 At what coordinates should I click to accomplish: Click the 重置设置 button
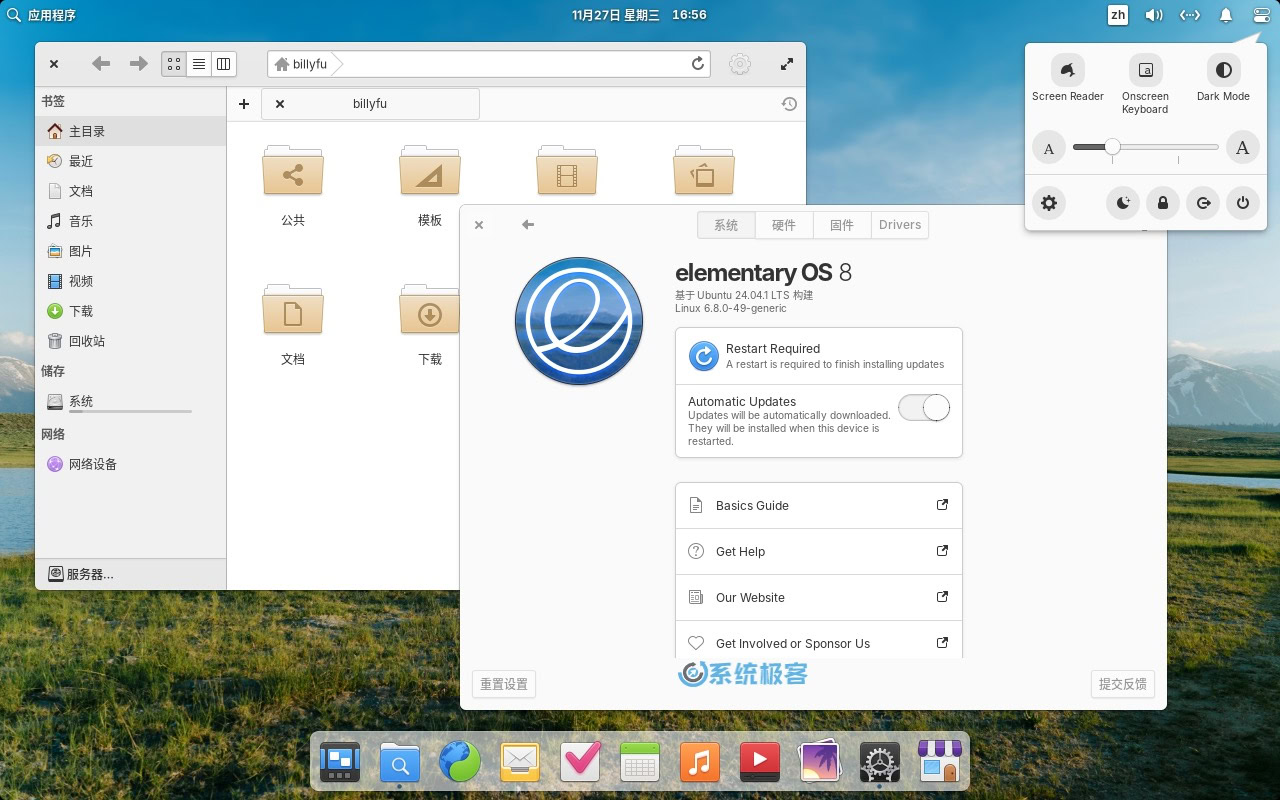click(504, 684)
